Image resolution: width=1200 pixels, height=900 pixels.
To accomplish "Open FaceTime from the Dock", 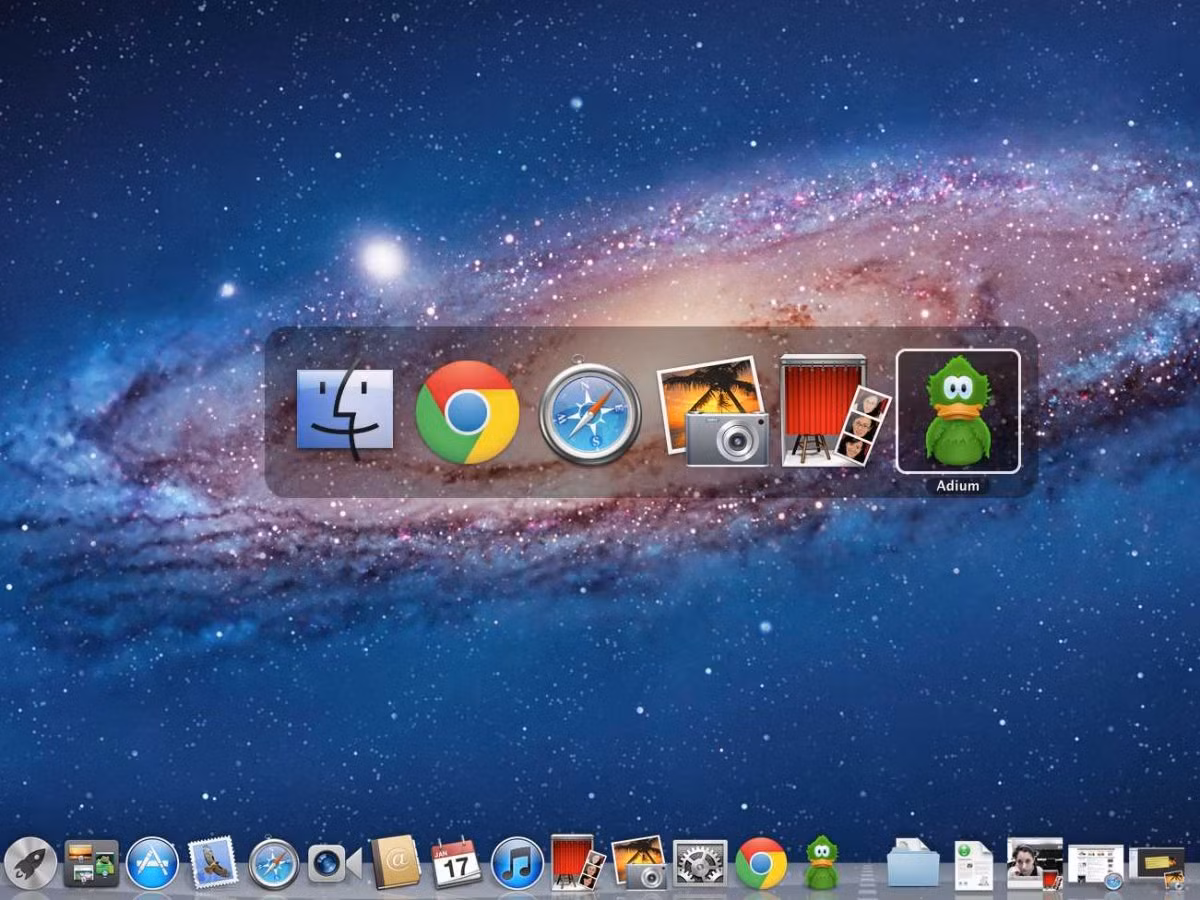I will (334, 863).
